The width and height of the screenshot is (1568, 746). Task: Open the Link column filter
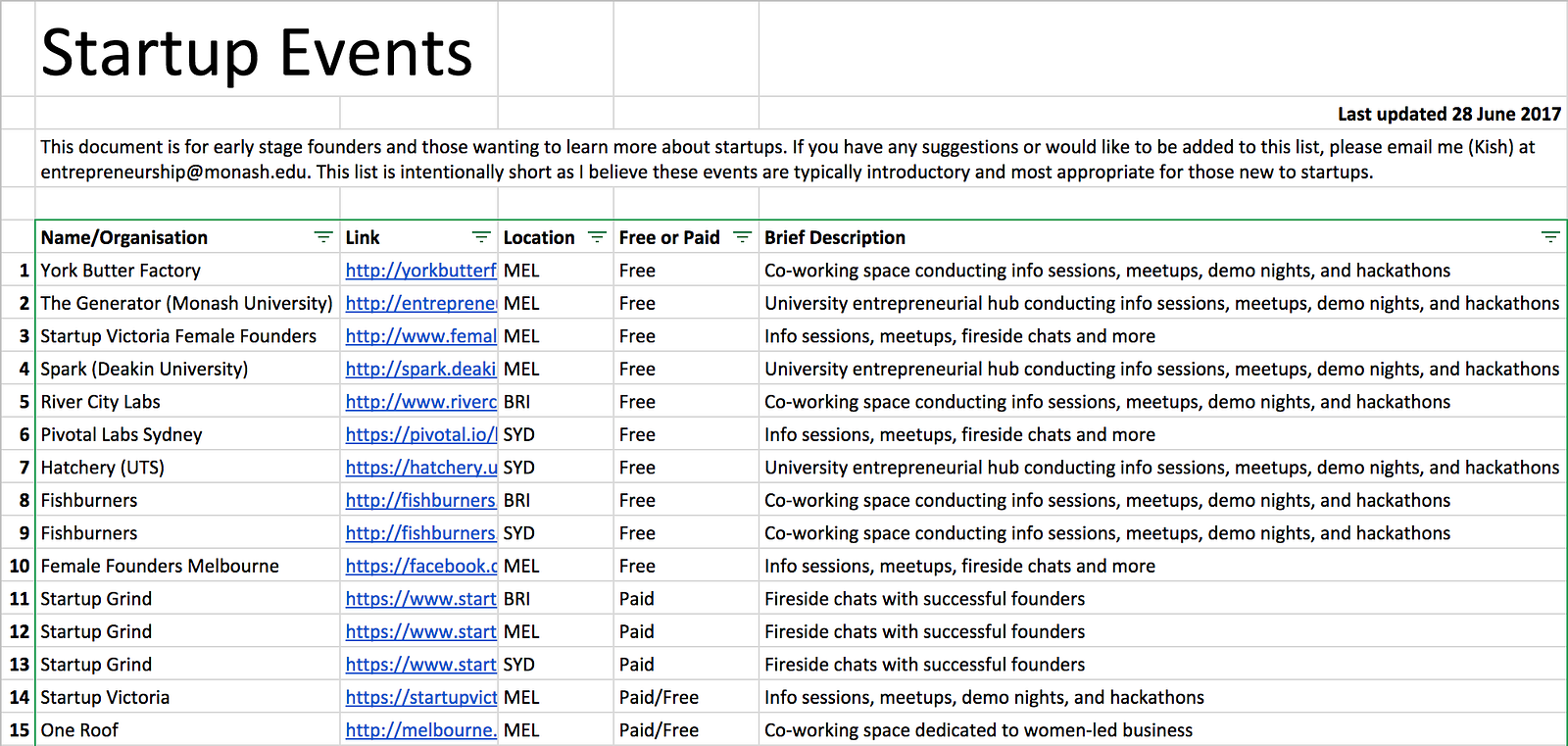[480, 237]
